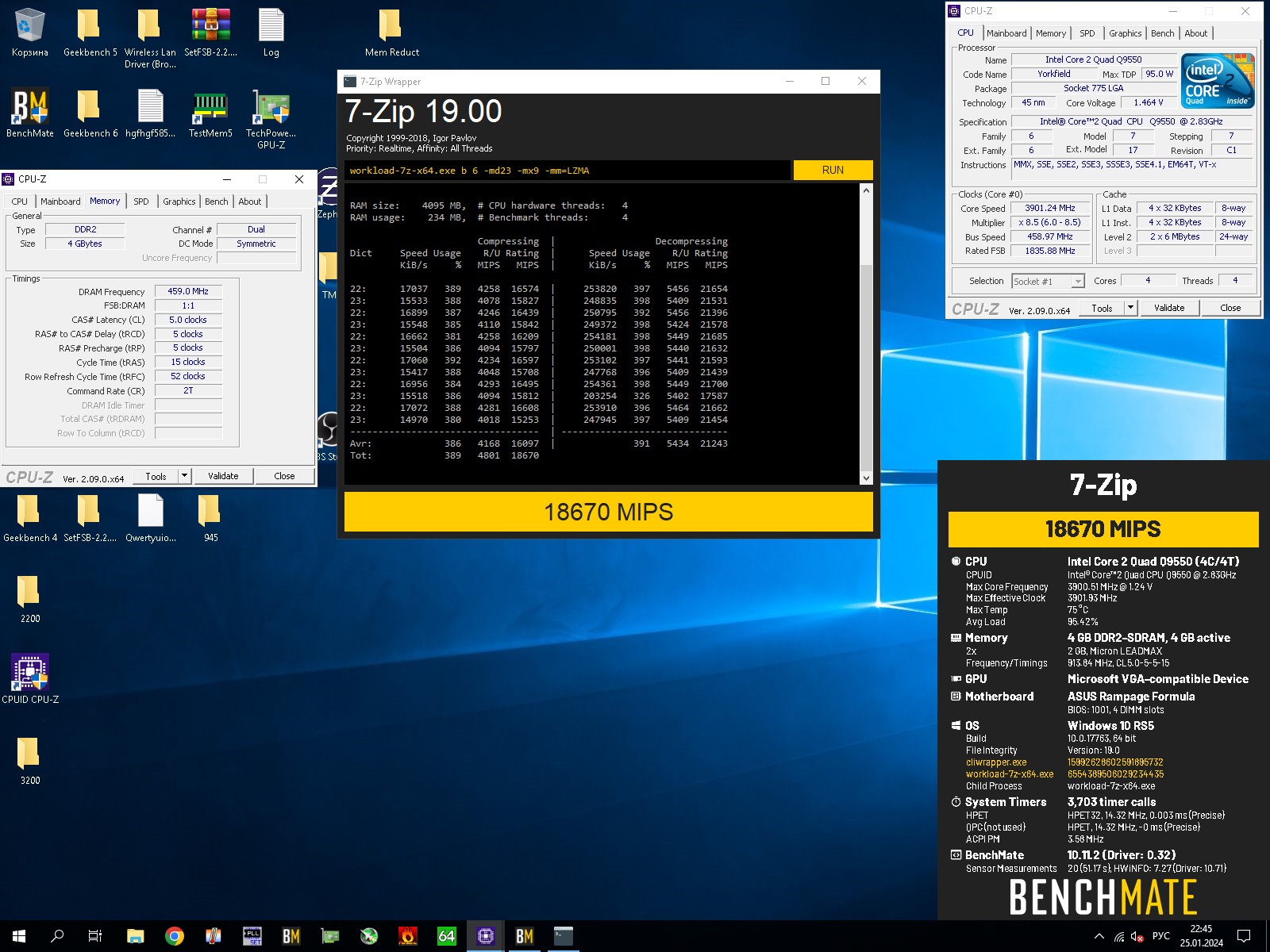1270x952 pixels.
Task: Open Task View on the taskbar
Action: [x=95, y=936]
